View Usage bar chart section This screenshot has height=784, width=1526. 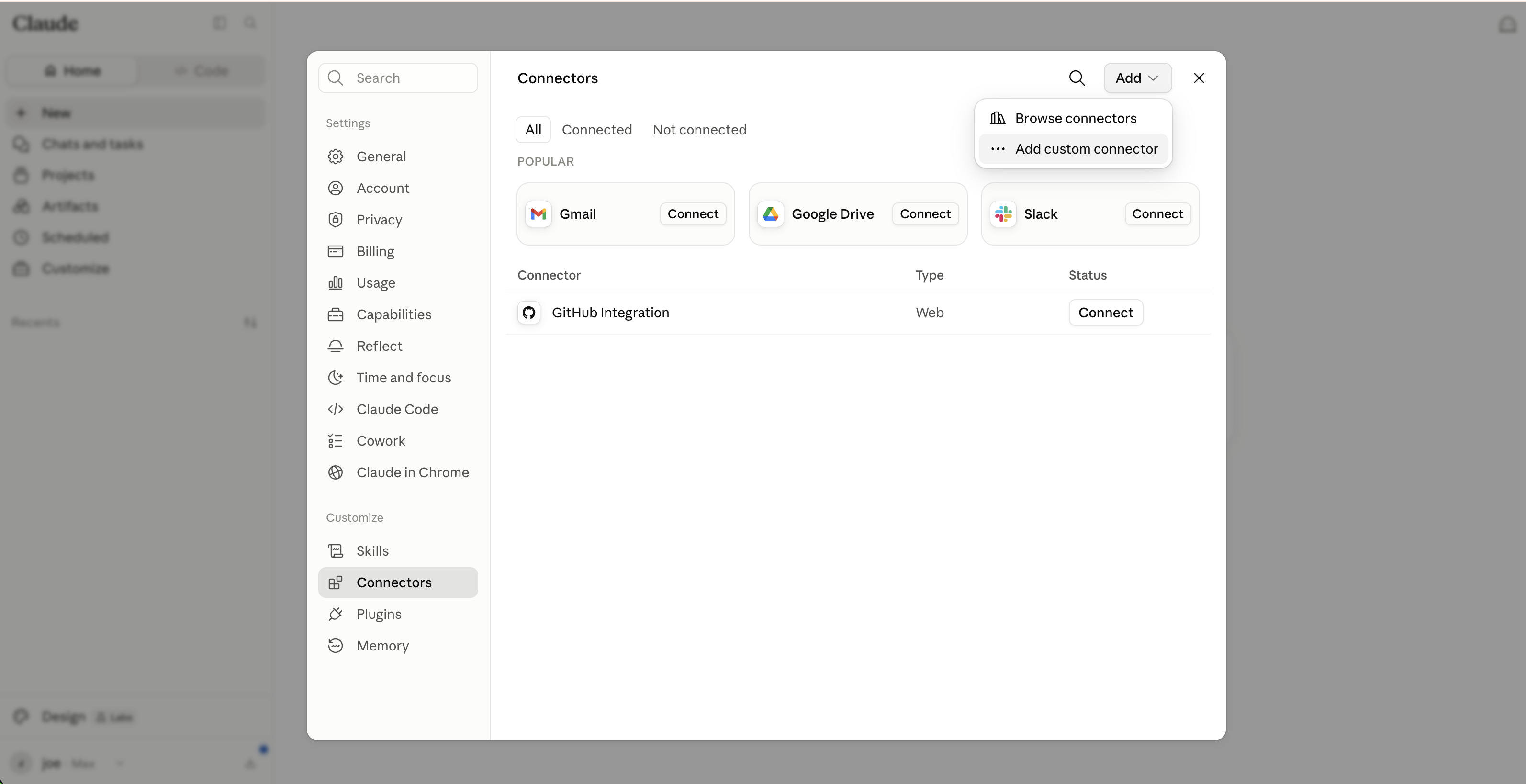click(x=397, y=283)
